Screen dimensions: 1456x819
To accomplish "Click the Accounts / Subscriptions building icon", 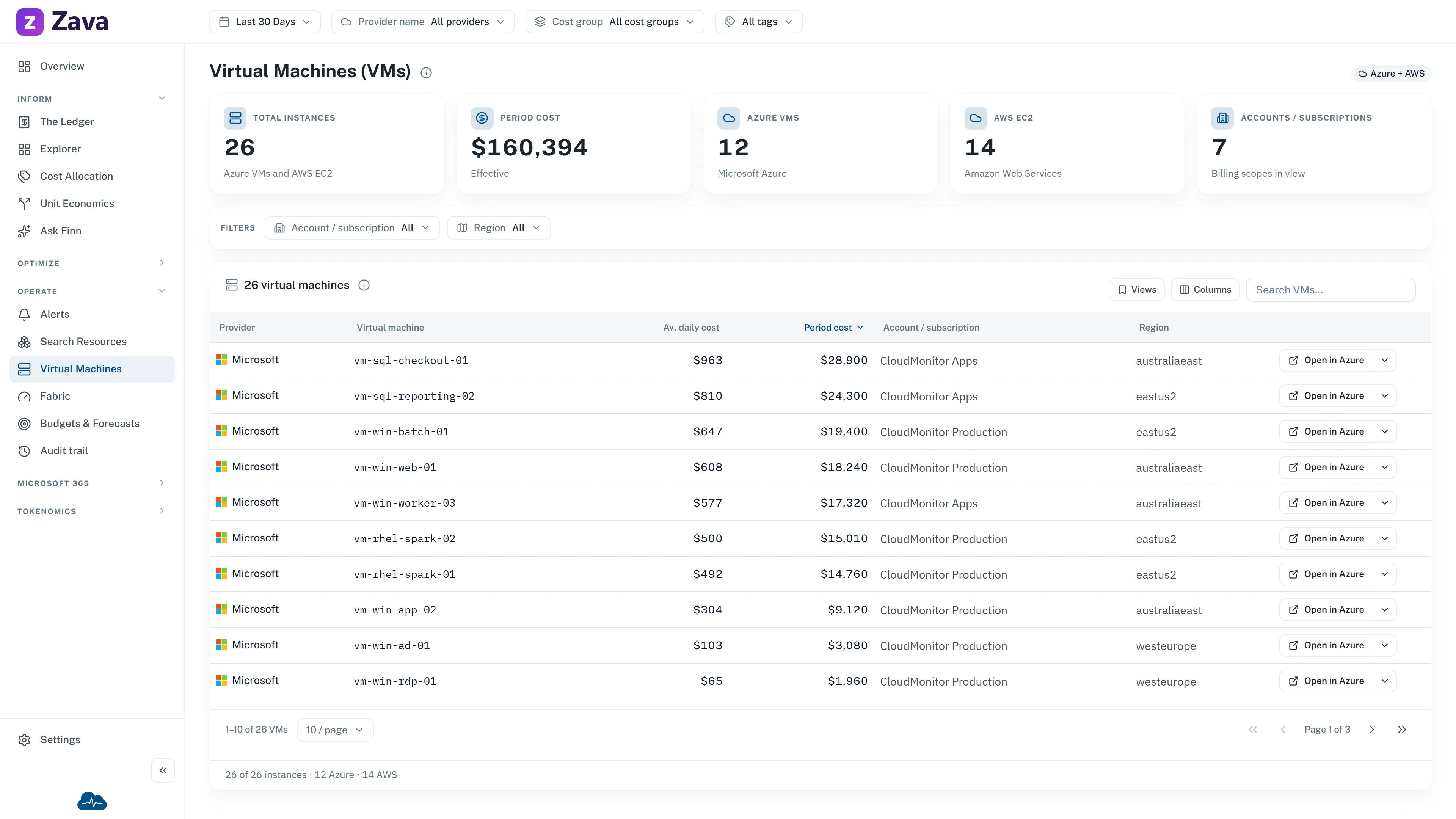I will coord(1222,118).
